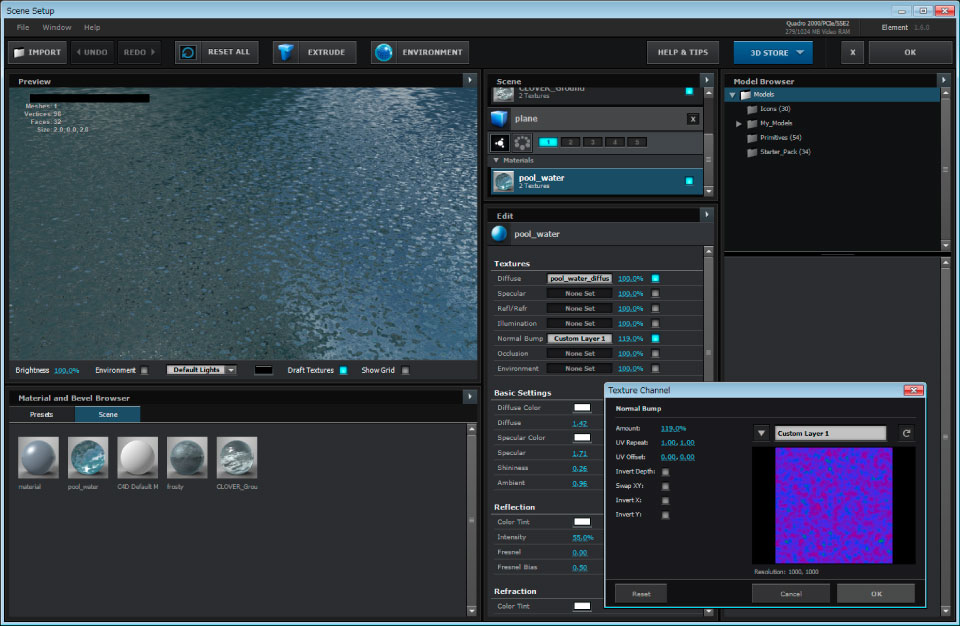Click the Extrude funnel icon
The image size is (960, 626).
tap(286, 52)
